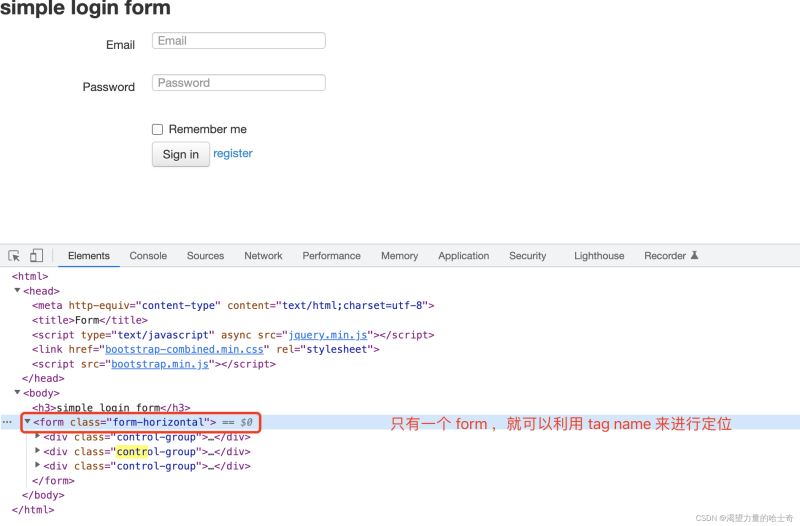The image size is (800, 526).
Task: Collapse the head element node
Action: click(17, 291)
